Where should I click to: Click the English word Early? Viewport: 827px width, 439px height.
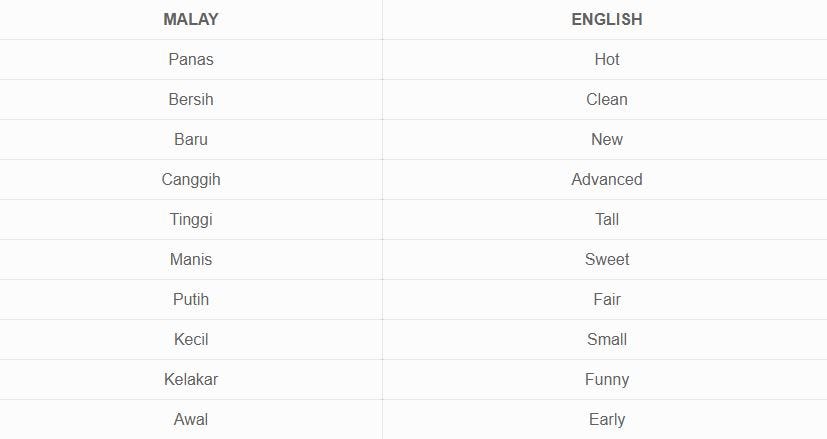[x=606, y=419]
